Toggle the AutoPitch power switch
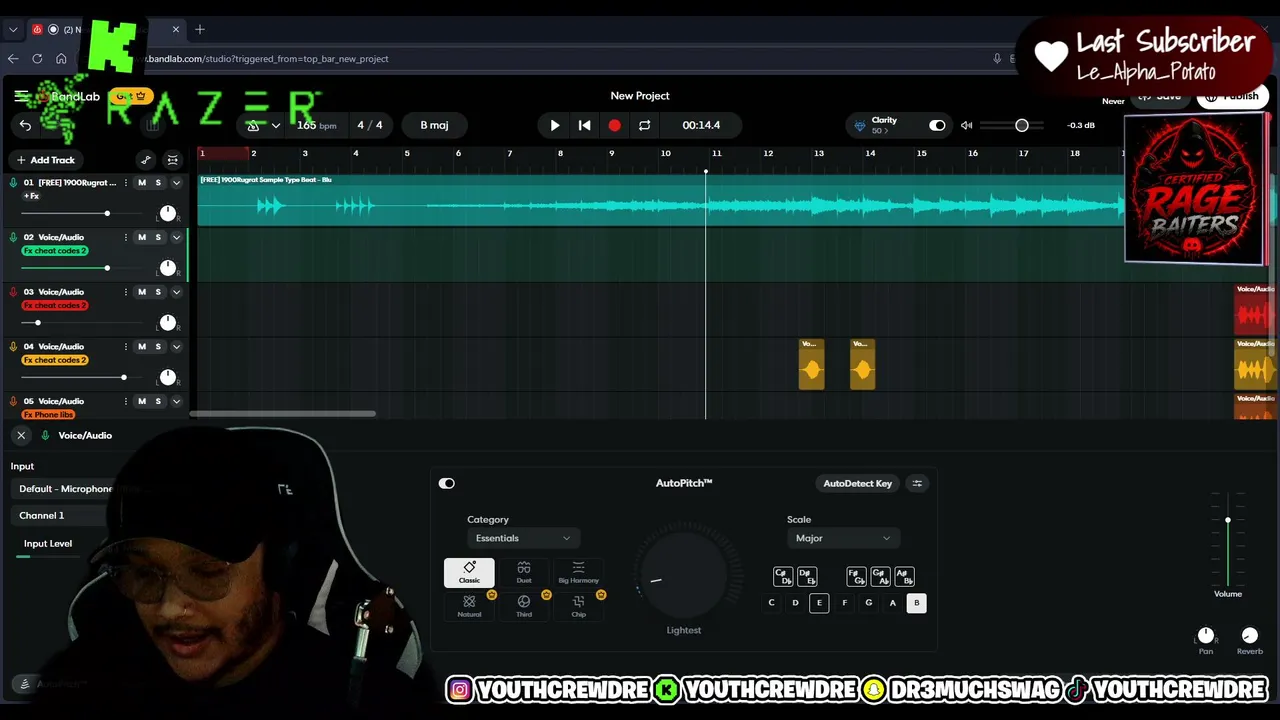1280x720 pixels. pyautogui.click(x=447, y=483)
